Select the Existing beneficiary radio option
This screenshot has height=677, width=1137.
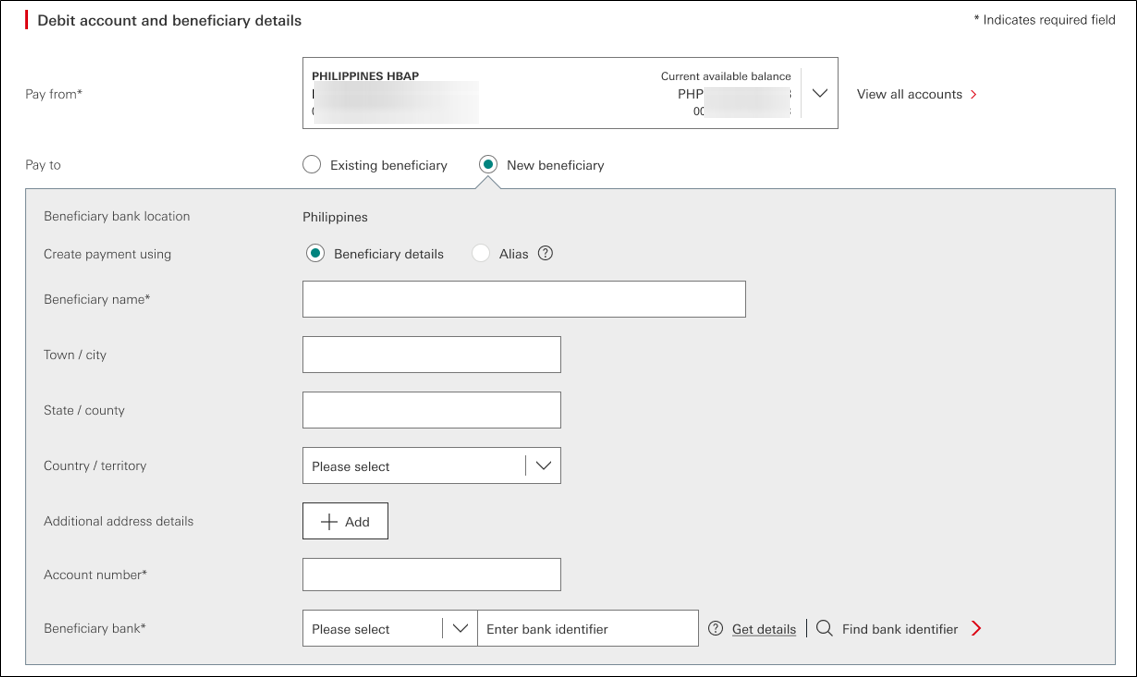(x=312, y=165)
